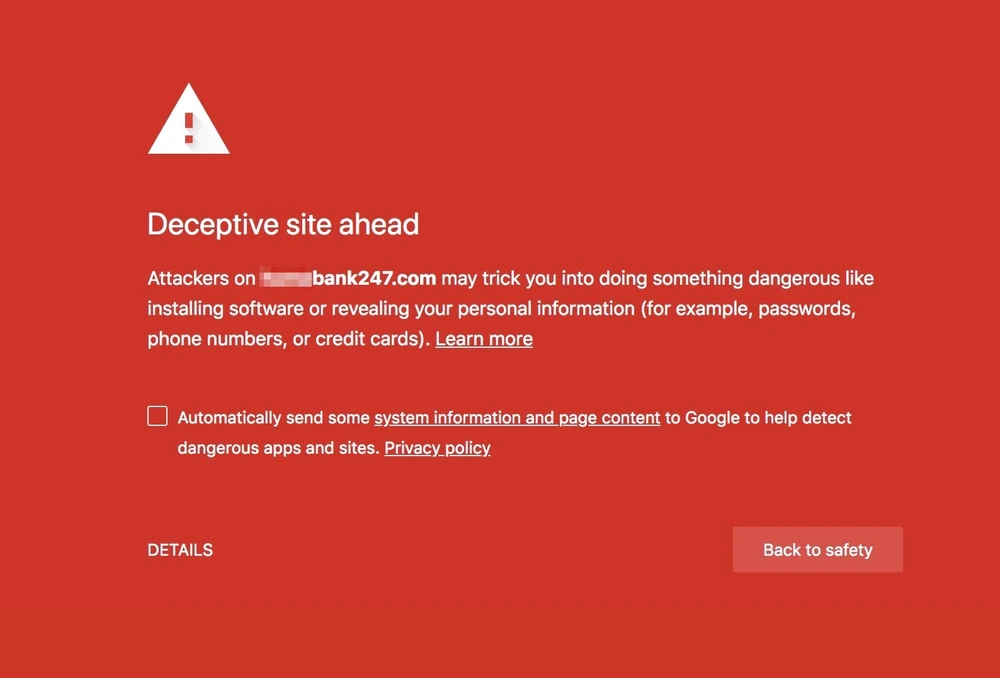Click the exclamation mark inside the triangle
The width and height of the screenshot is (1000, 678).
pyautogui.click(x=189, y=126)
